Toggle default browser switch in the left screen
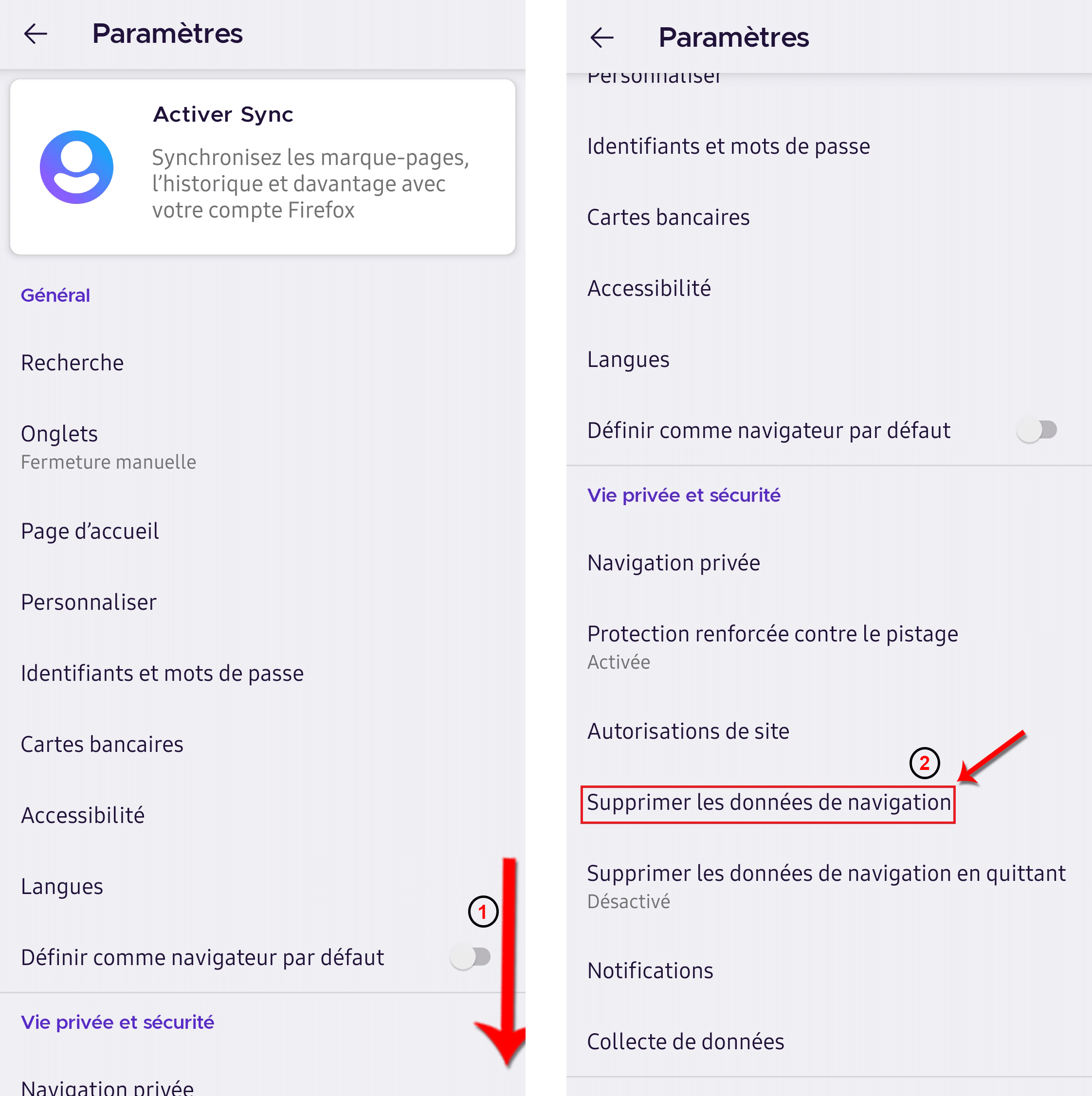The width and height of the screenshot is (1092, 1096). point(470,957)
